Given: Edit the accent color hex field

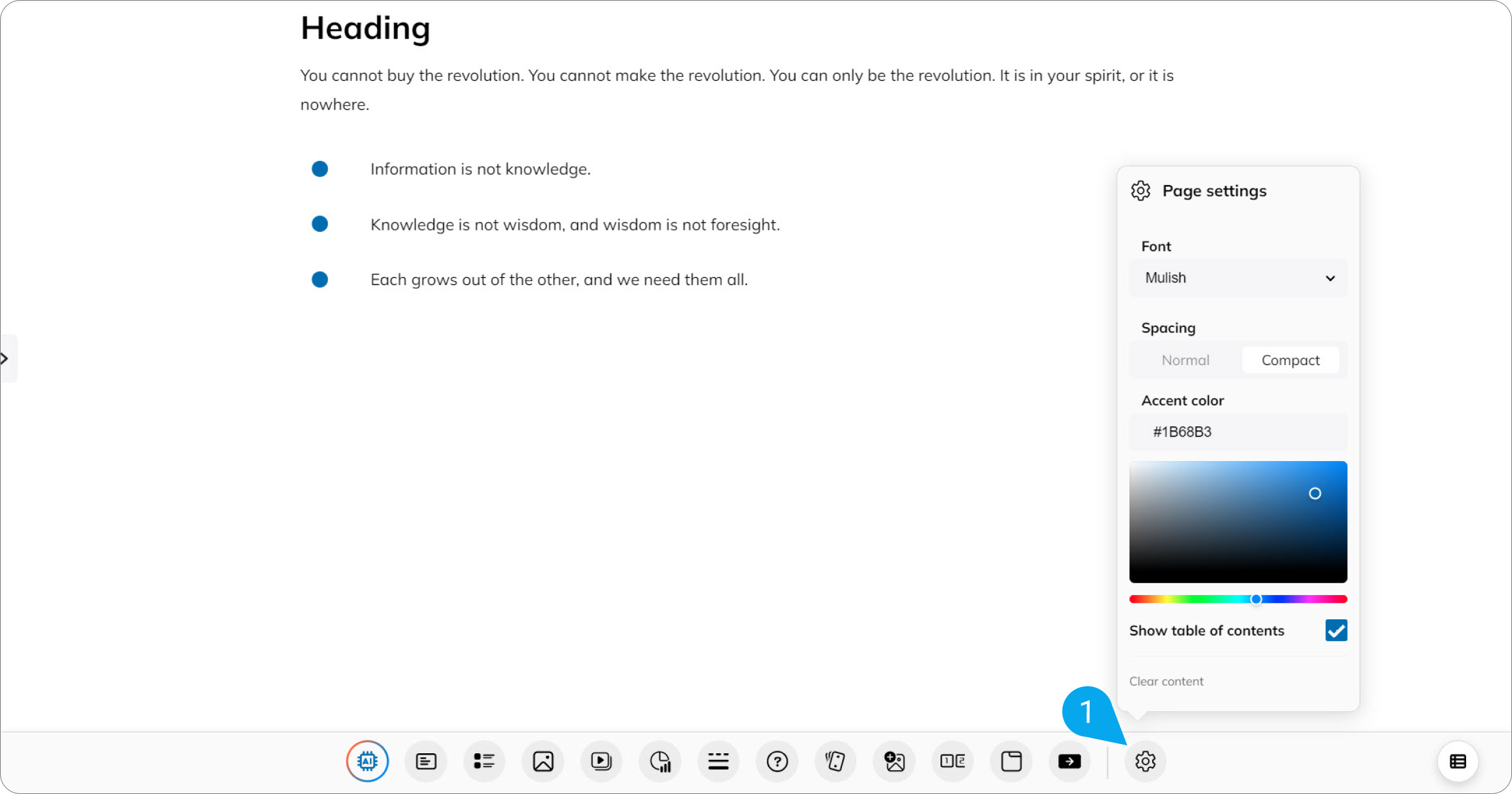Looking at the screenshot, I should [1238, 431].
